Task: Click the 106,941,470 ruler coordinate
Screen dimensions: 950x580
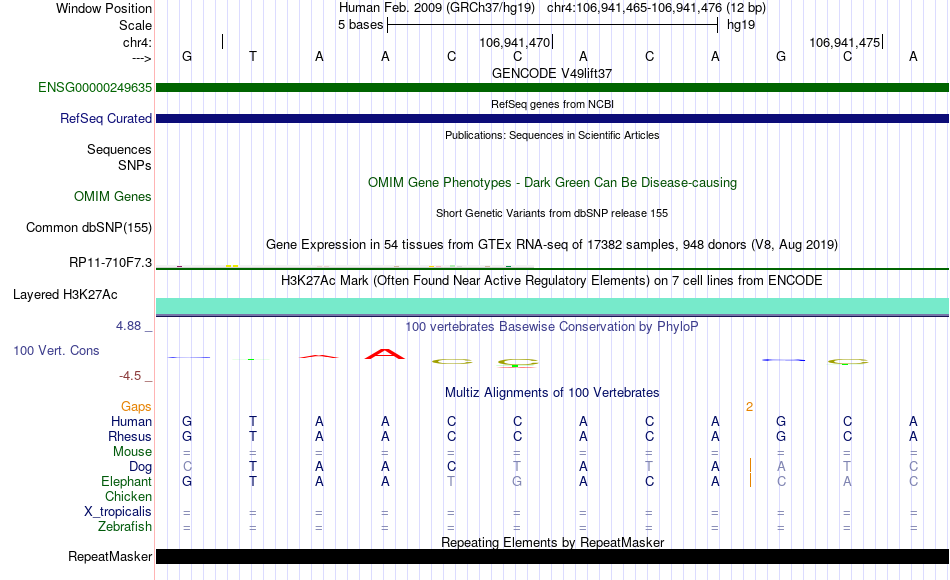Action: coord(514,42)
